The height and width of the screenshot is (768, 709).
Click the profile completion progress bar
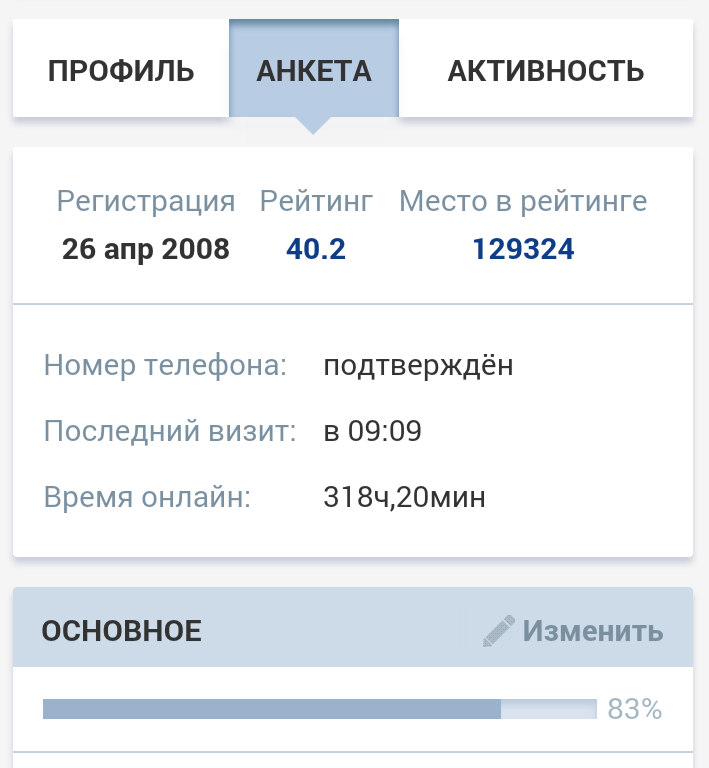319,709
